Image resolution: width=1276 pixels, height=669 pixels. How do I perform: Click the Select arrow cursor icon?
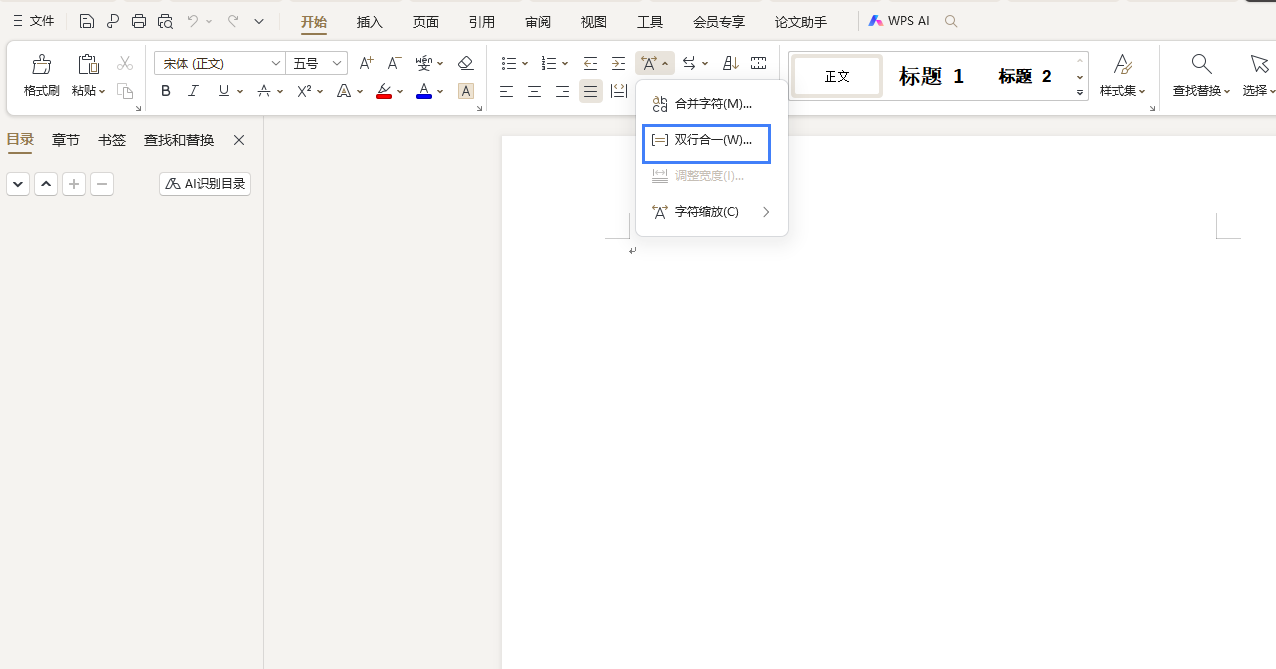coord(1259,64)
